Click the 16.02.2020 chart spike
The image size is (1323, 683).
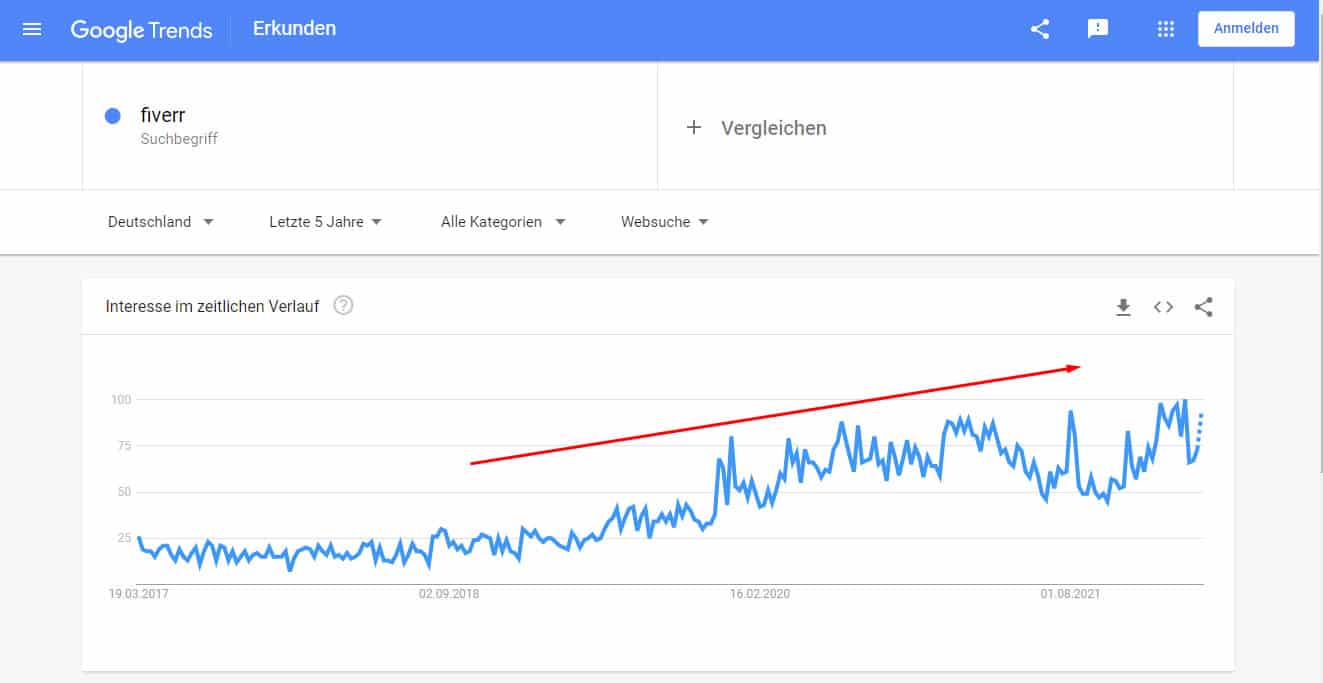click(732, 438)
